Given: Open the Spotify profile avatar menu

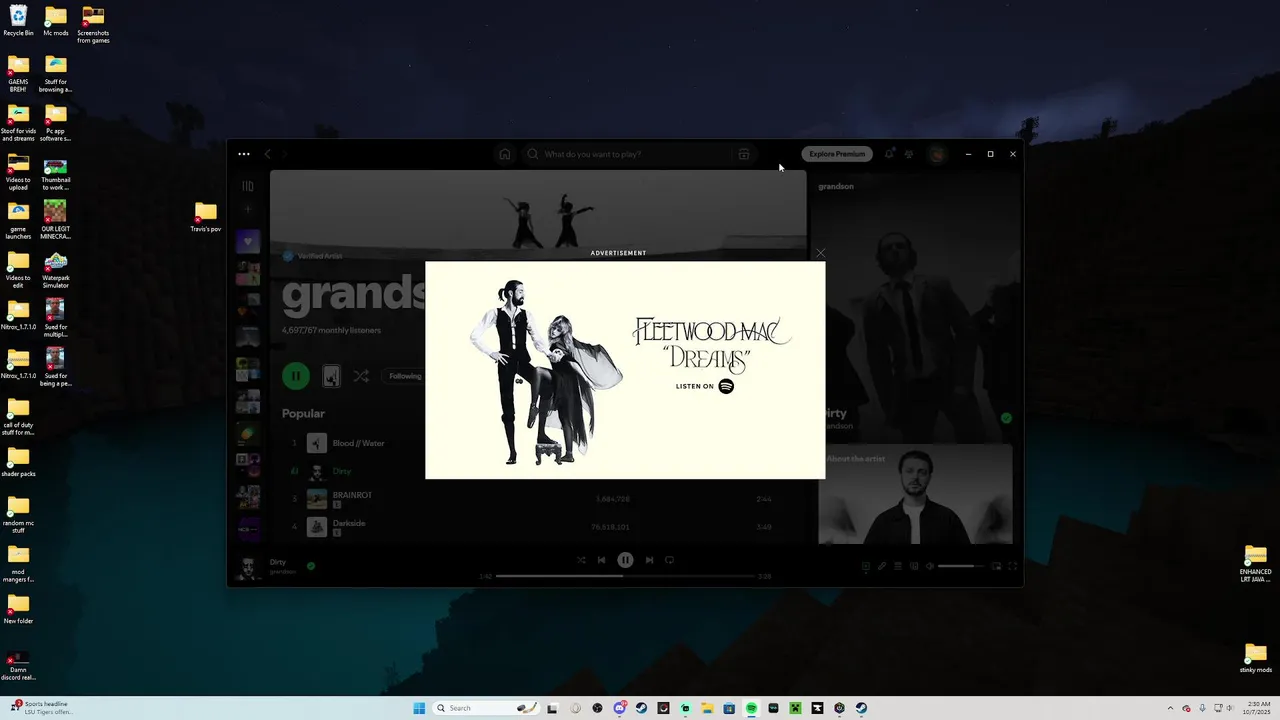Looking at the screenshot, I should click(937, 154).
